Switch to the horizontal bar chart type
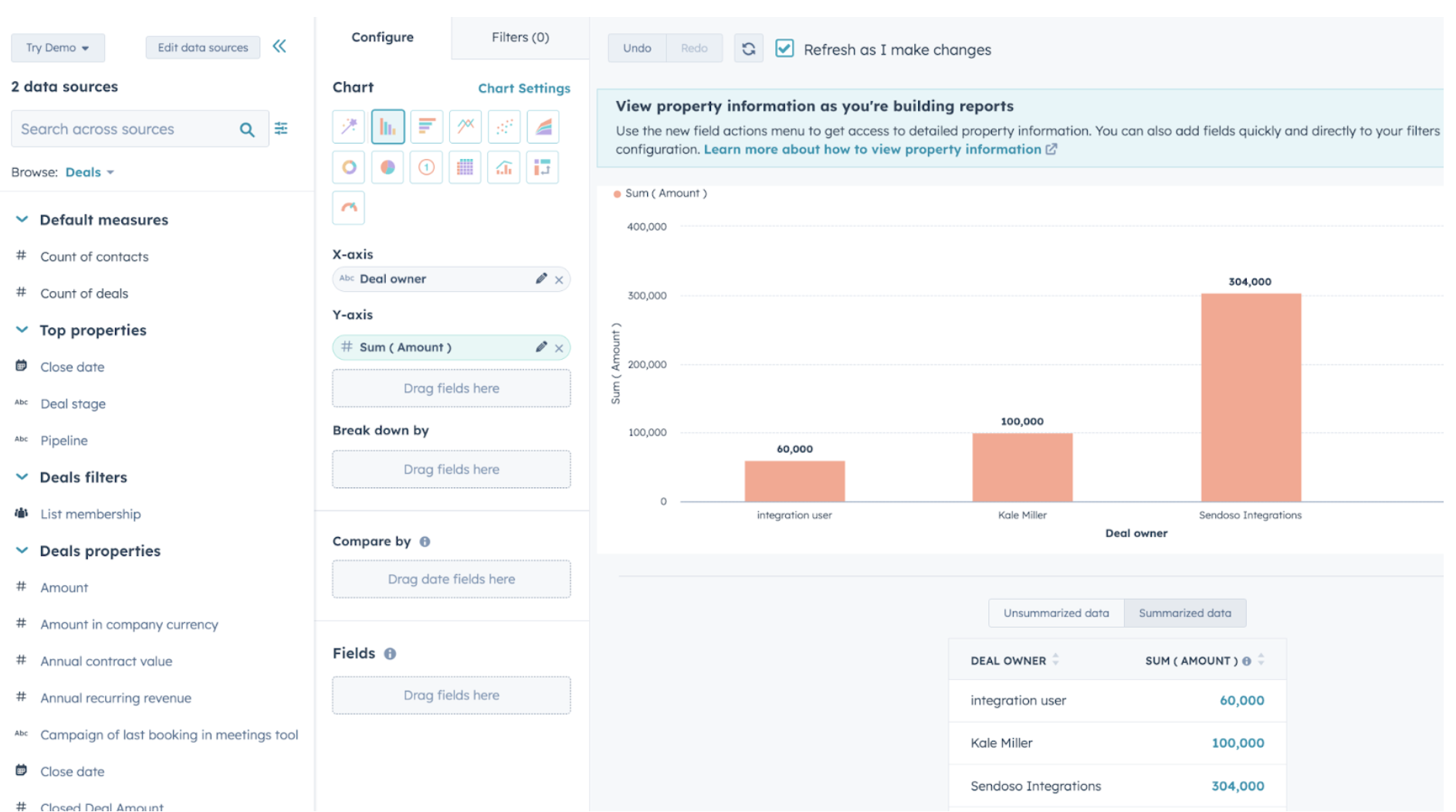 (426, 126)
